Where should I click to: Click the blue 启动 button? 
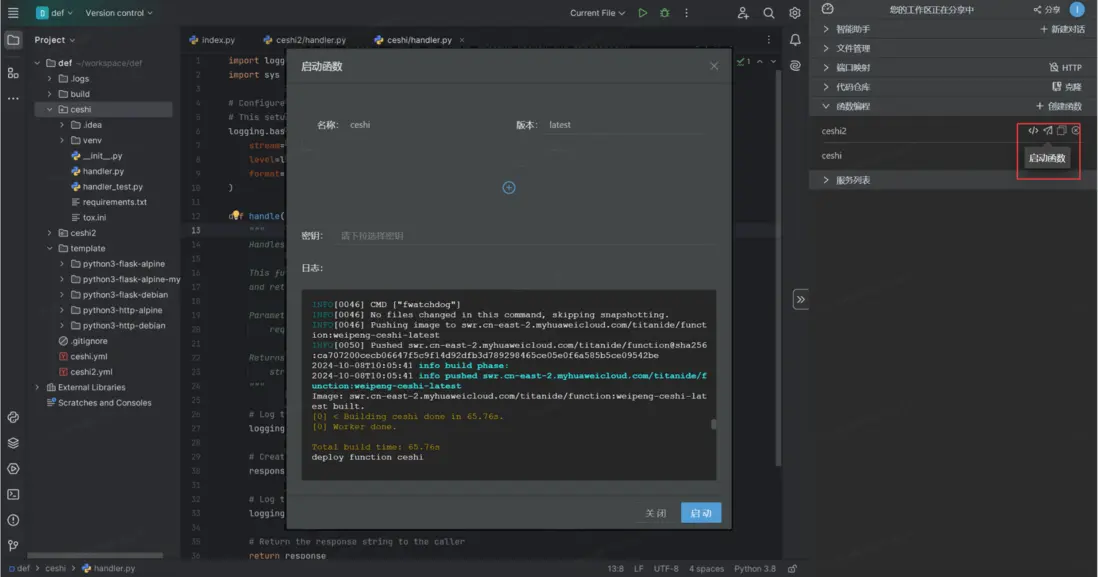pyautogui.click(x=701, y=513)
